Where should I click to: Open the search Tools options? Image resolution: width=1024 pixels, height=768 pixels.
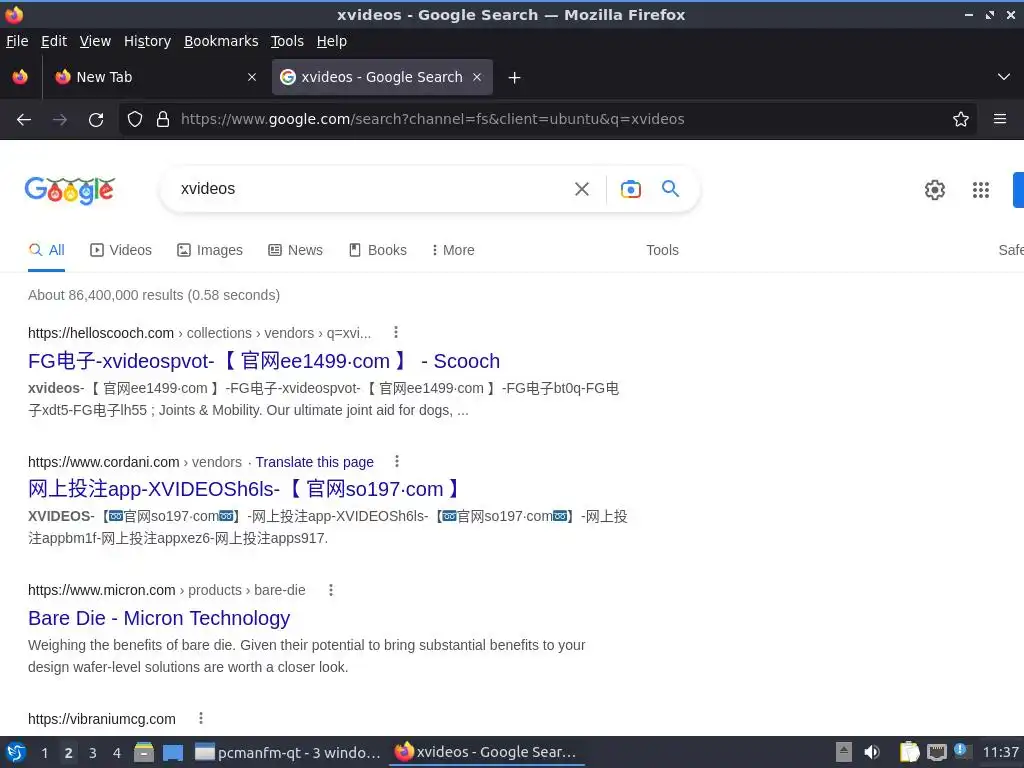tap(662, 250)
